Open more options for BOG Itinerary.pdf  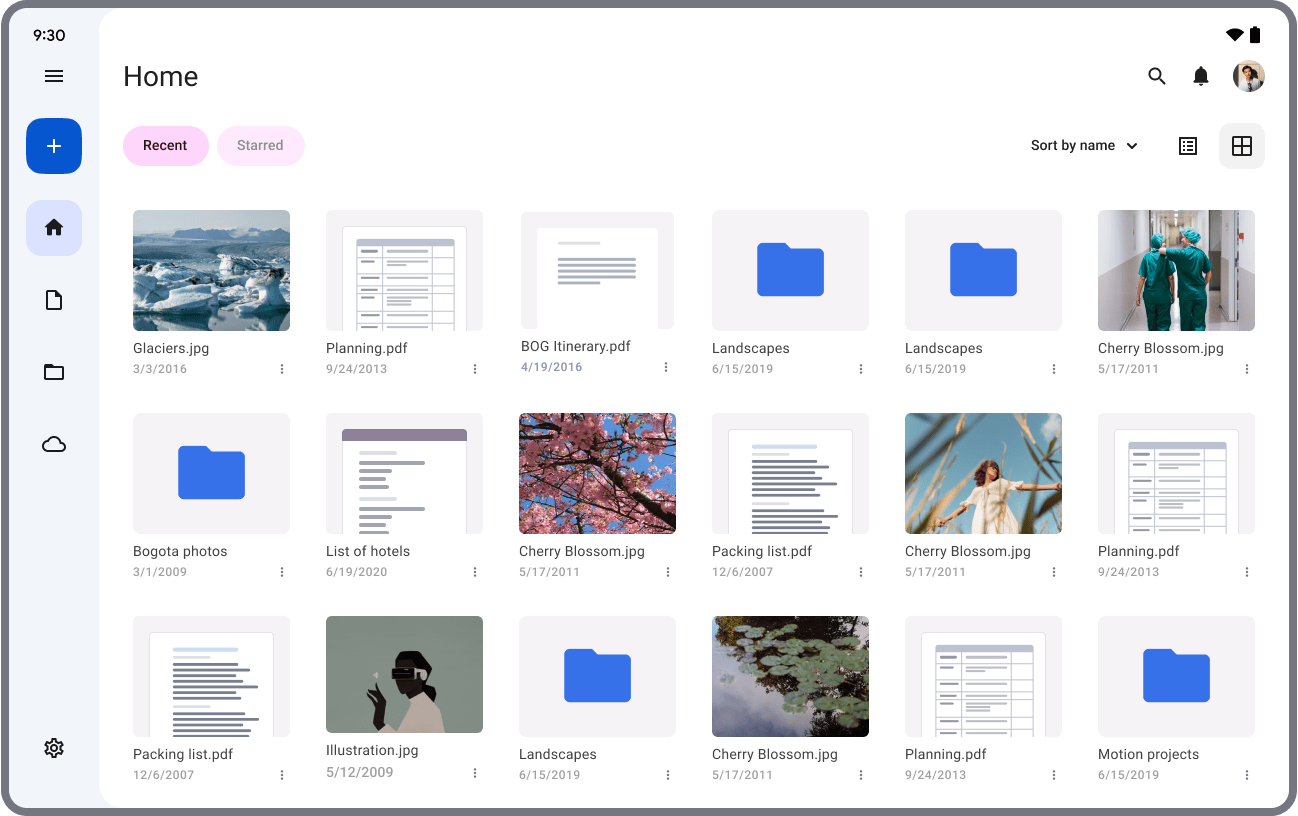pos(666,367)
